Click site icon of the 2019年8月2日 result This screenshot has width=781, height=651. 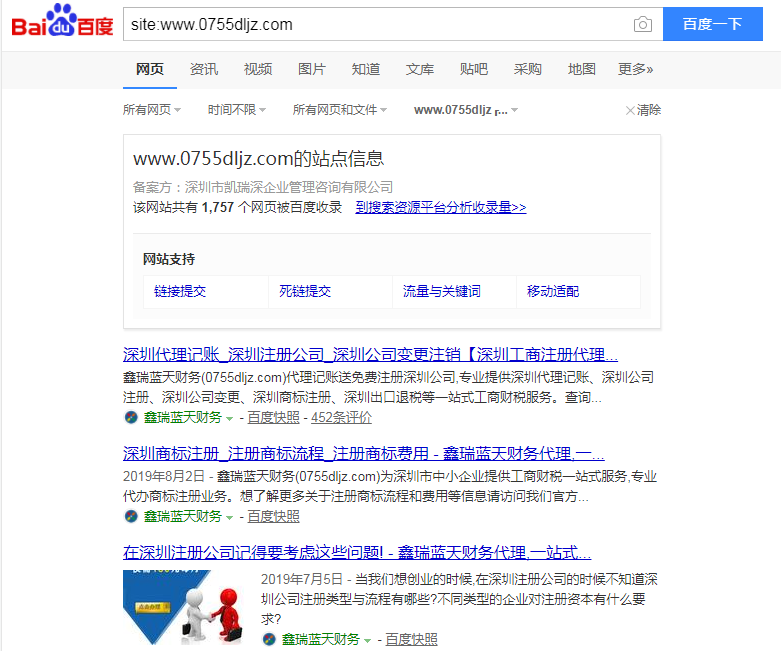(131, 517)
